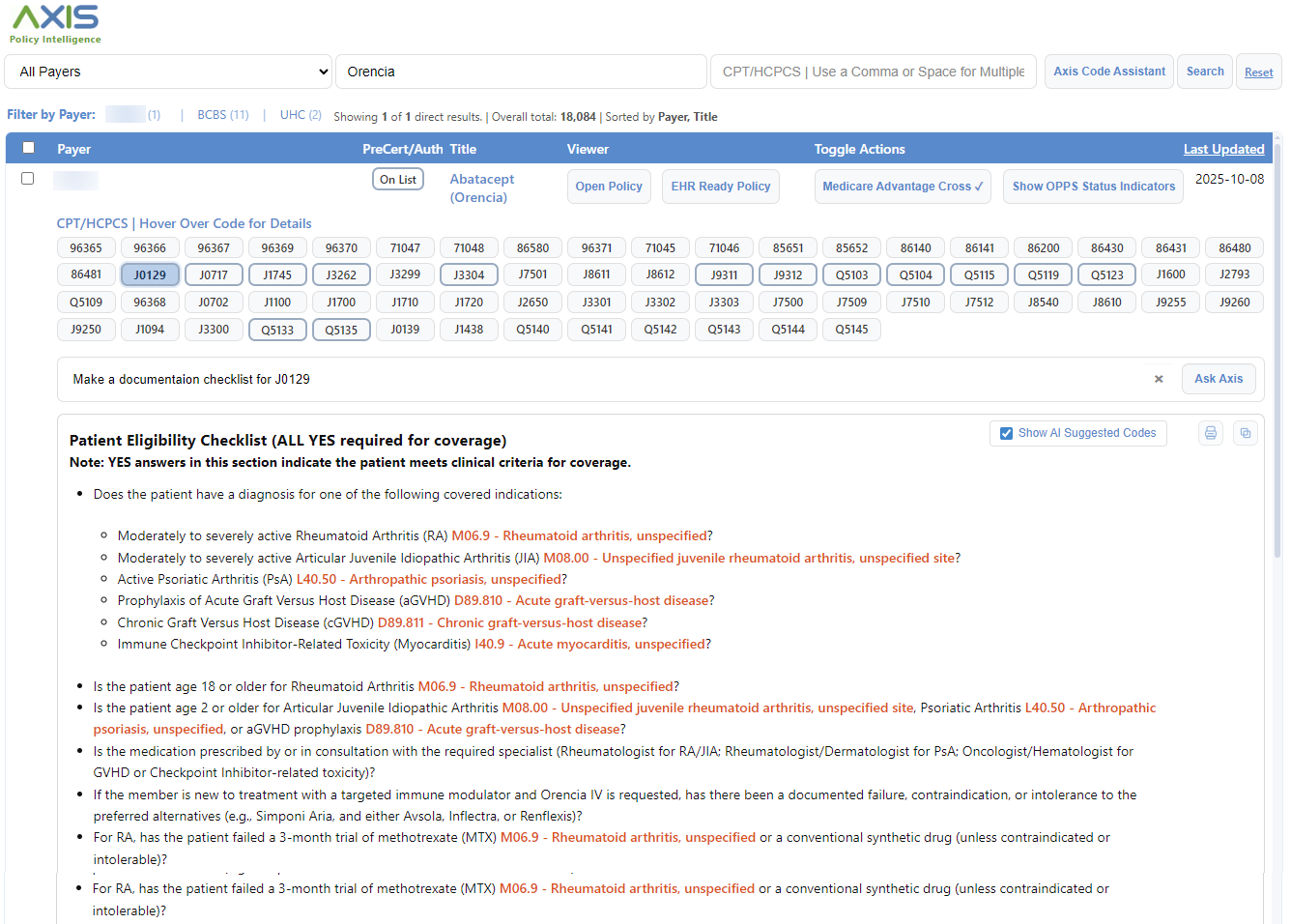Viewport: 1291px width, 924px height.
Task: Open the Axis Code Assistant
Action: (1108, 72)
